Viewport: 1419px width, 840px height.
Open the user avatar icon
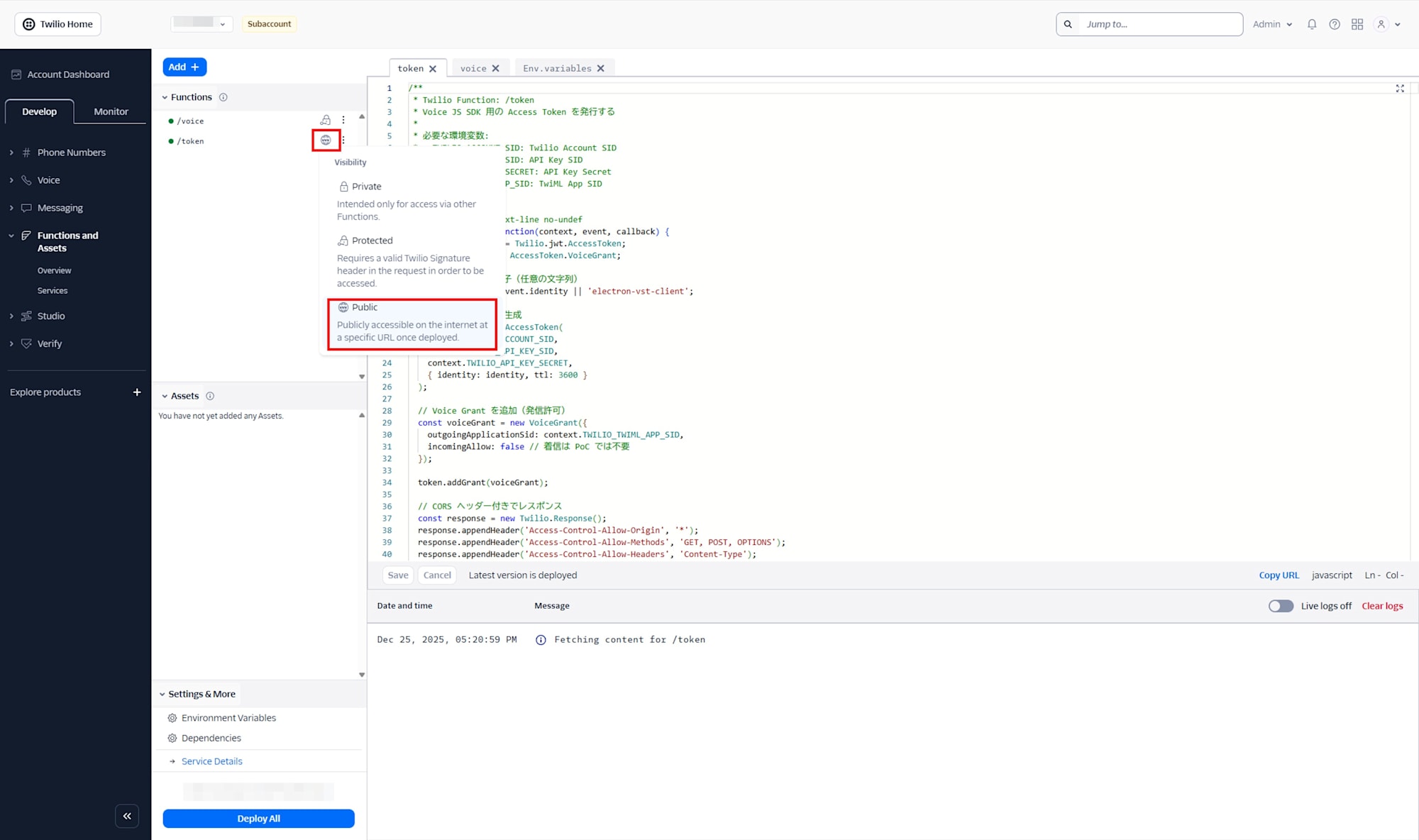coord(1381,23)
